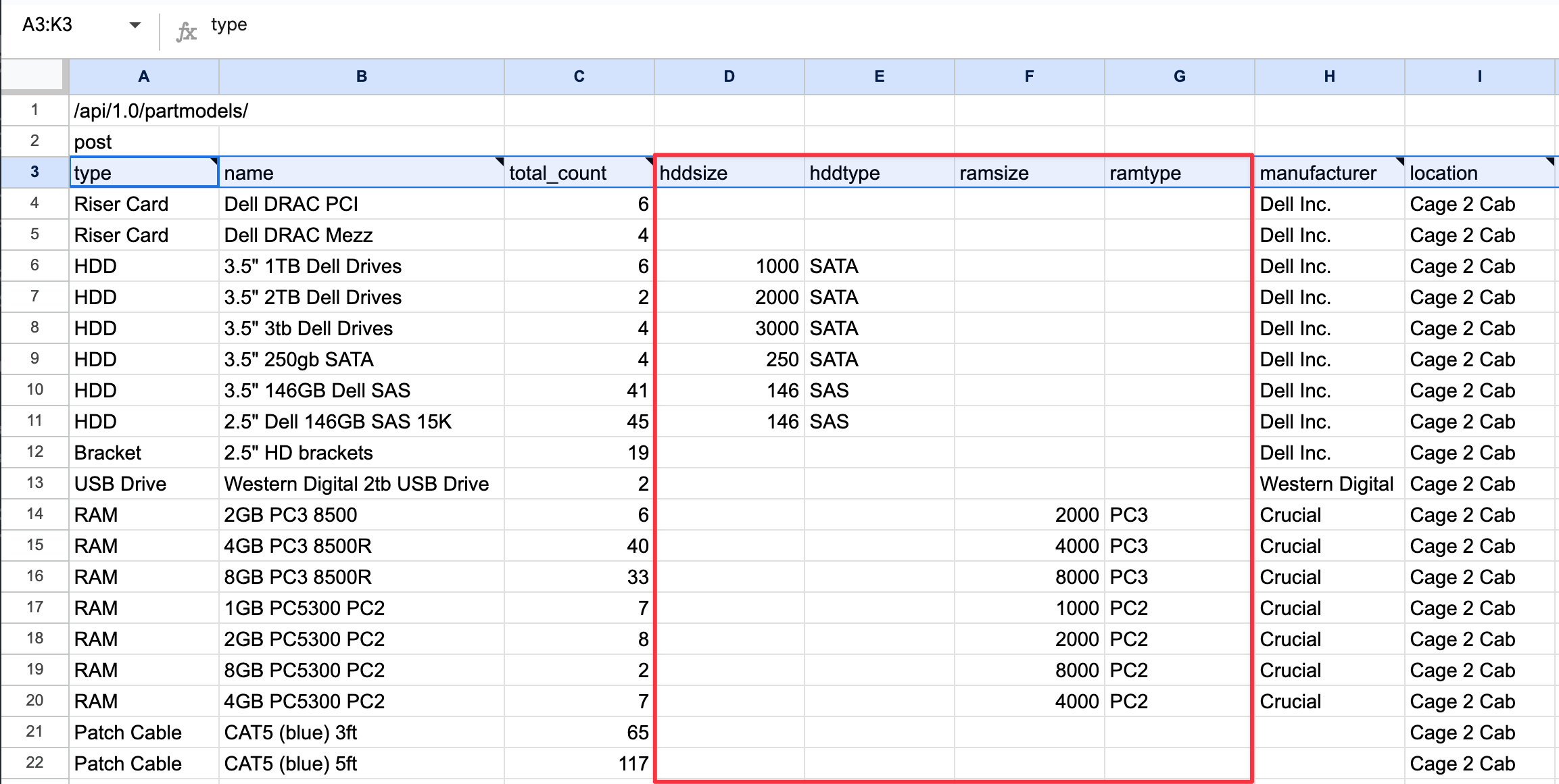Image resolution: width=1559 pixels, height=784 pixels.
Task: Select row 12 by its row number
Action: [x=34, y=452]
